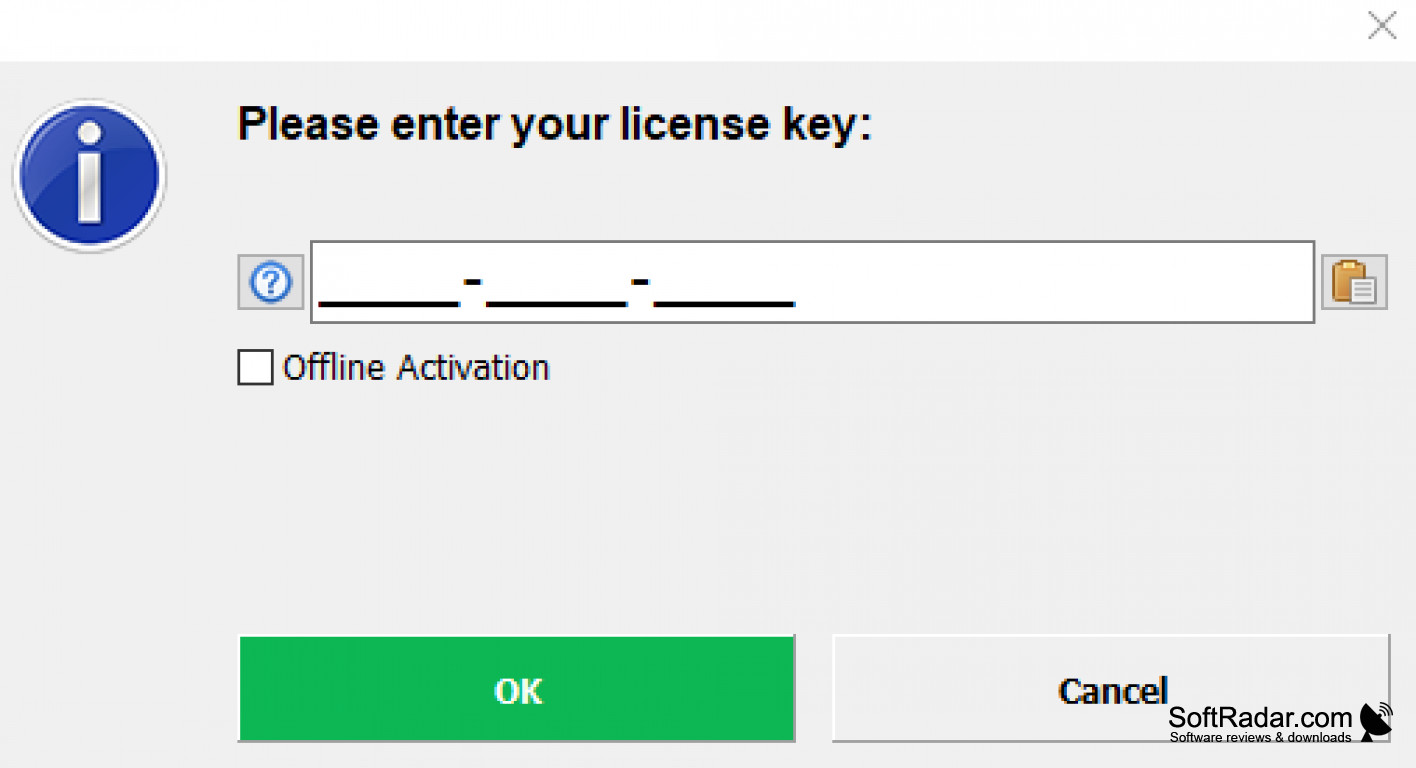This screenshot has width=1416, height=768.
Task: Click the "Please enter your license key:" heading
Action: click(555, 124)
